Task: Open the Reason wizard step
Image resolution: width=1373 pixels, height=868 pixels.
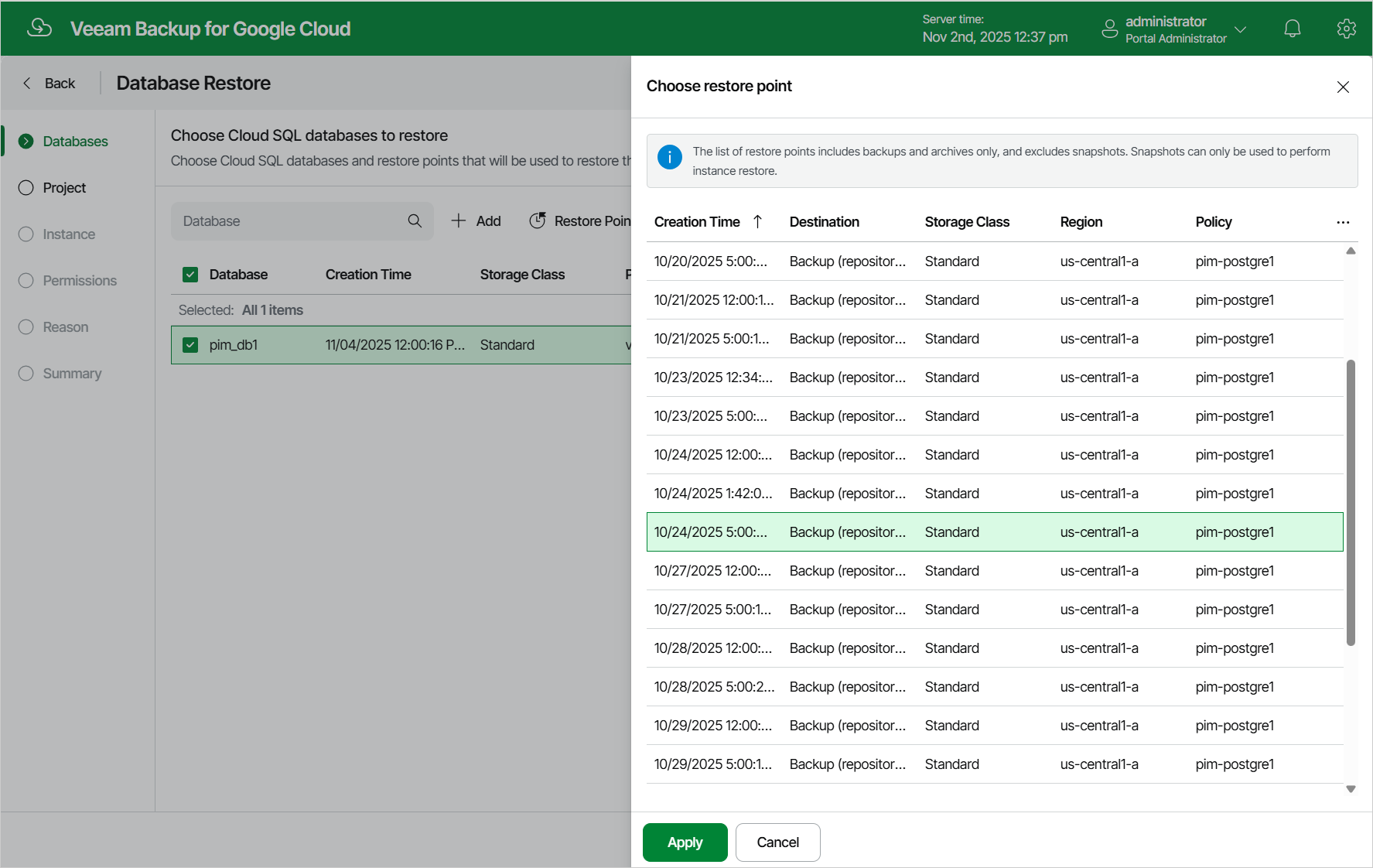Action: coord(53,327)
